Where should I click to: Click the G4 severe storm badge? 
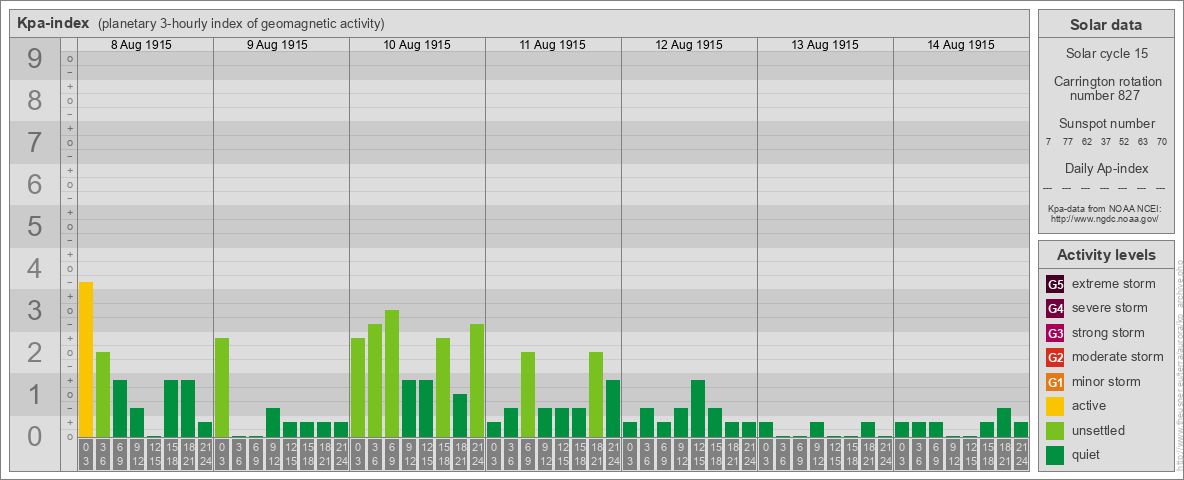tap(1055, 308)
